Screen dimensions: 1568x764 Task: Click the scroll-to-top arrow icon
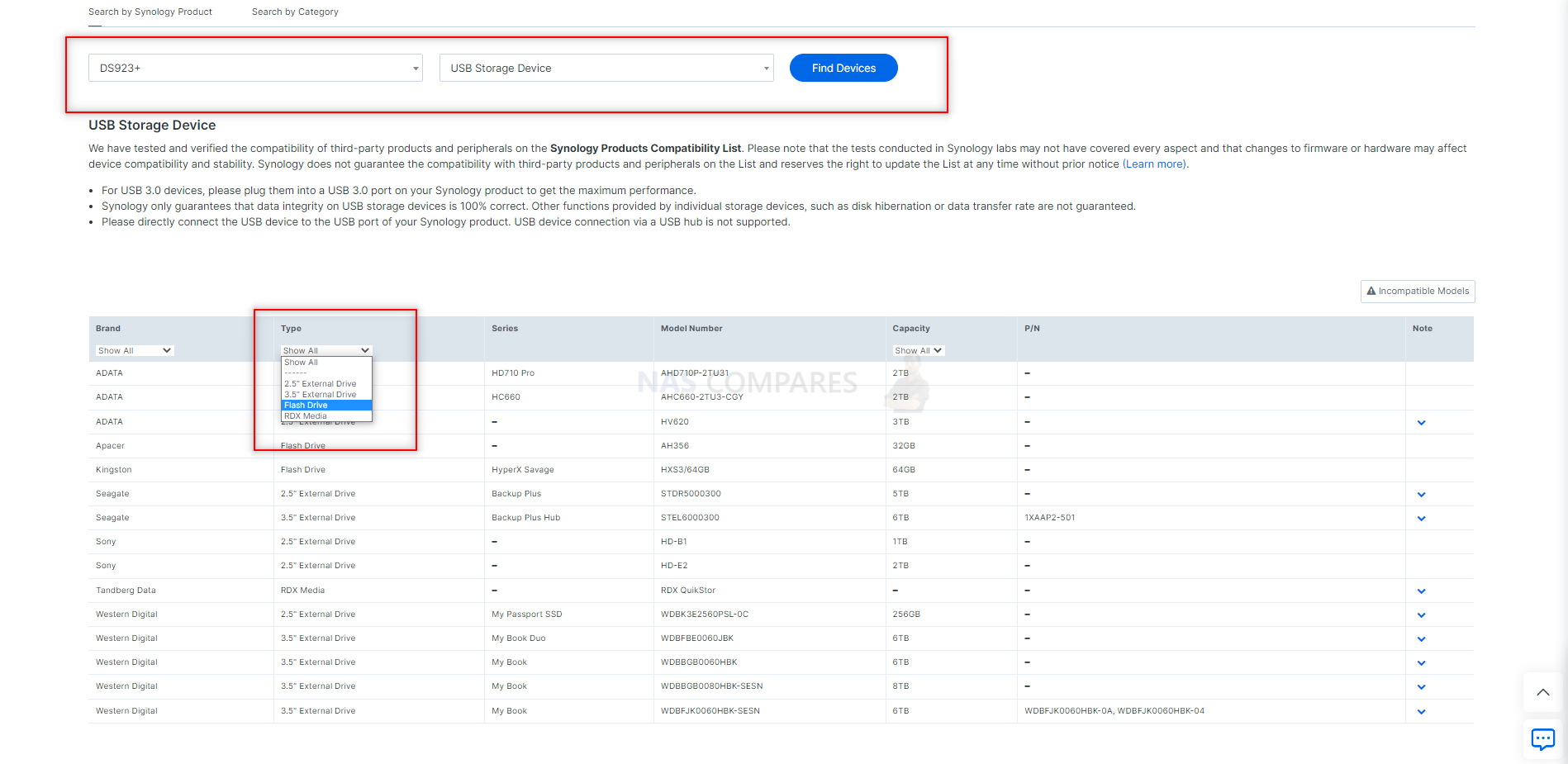point(1542,692)
